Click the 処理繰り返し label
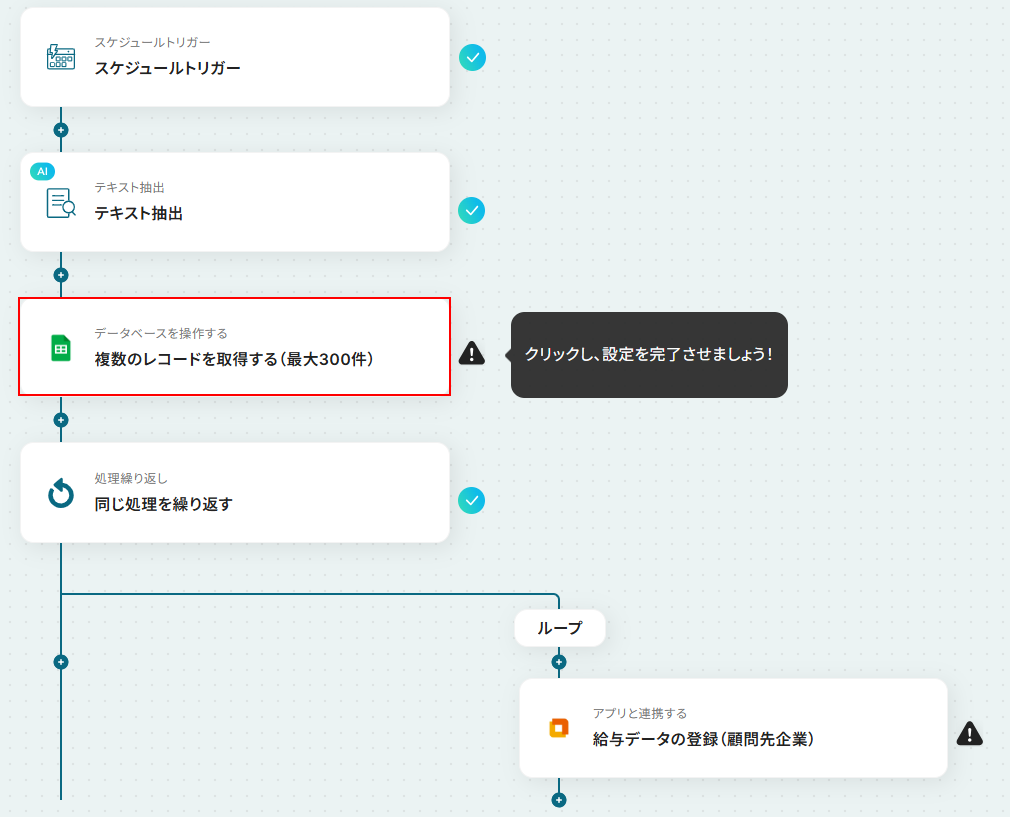 pyautogui.click(x=131, y=478)
